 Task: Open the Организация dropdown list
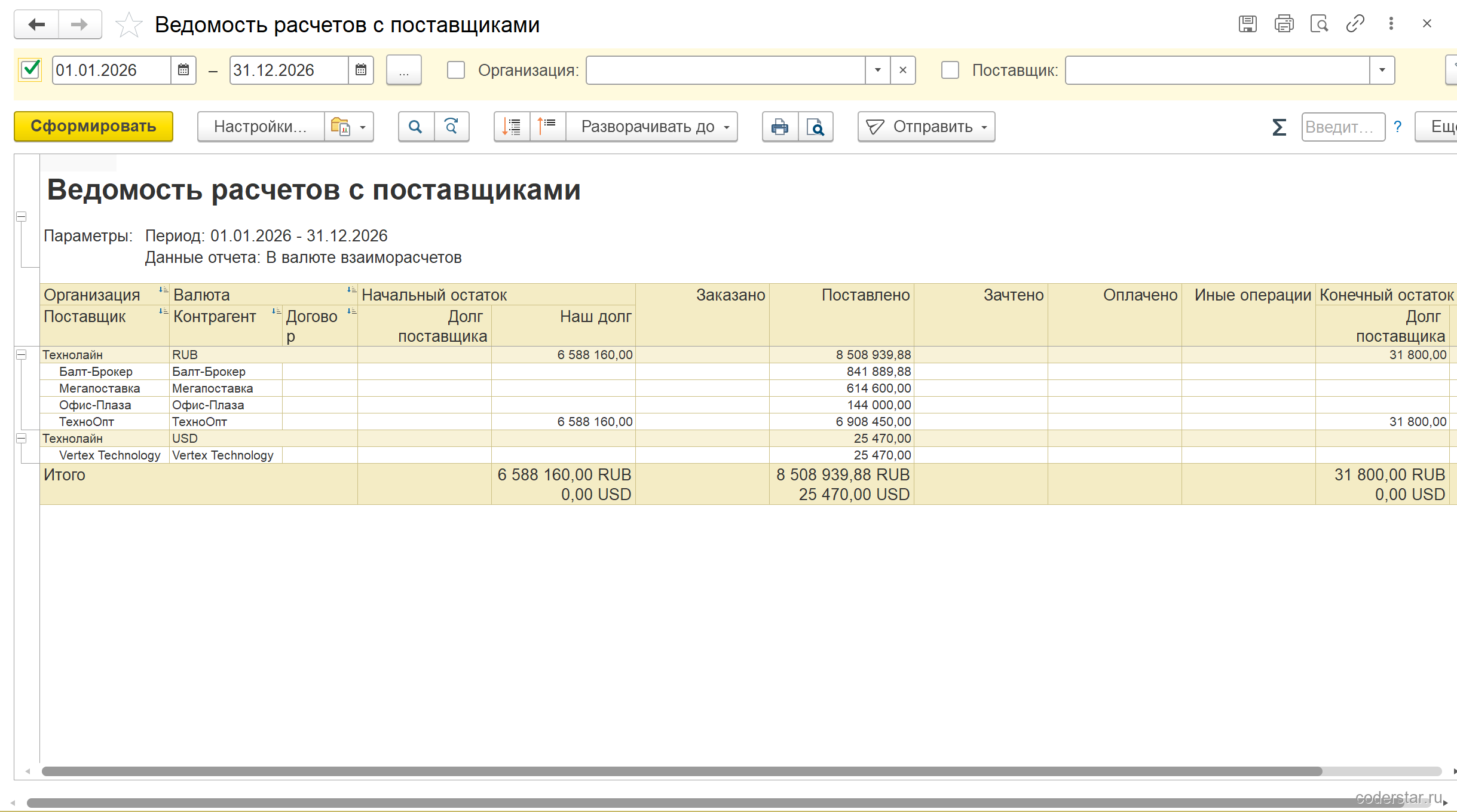(878, 70)
